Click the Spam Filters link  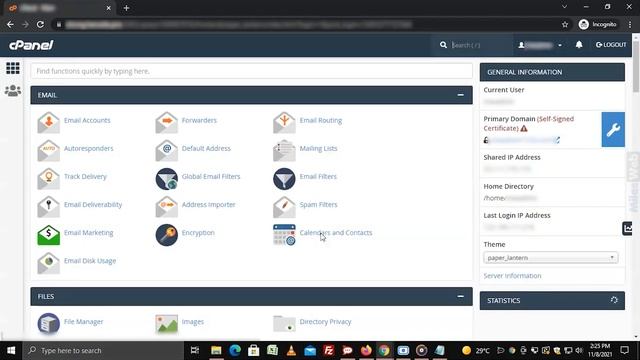[x=318, y=204]
